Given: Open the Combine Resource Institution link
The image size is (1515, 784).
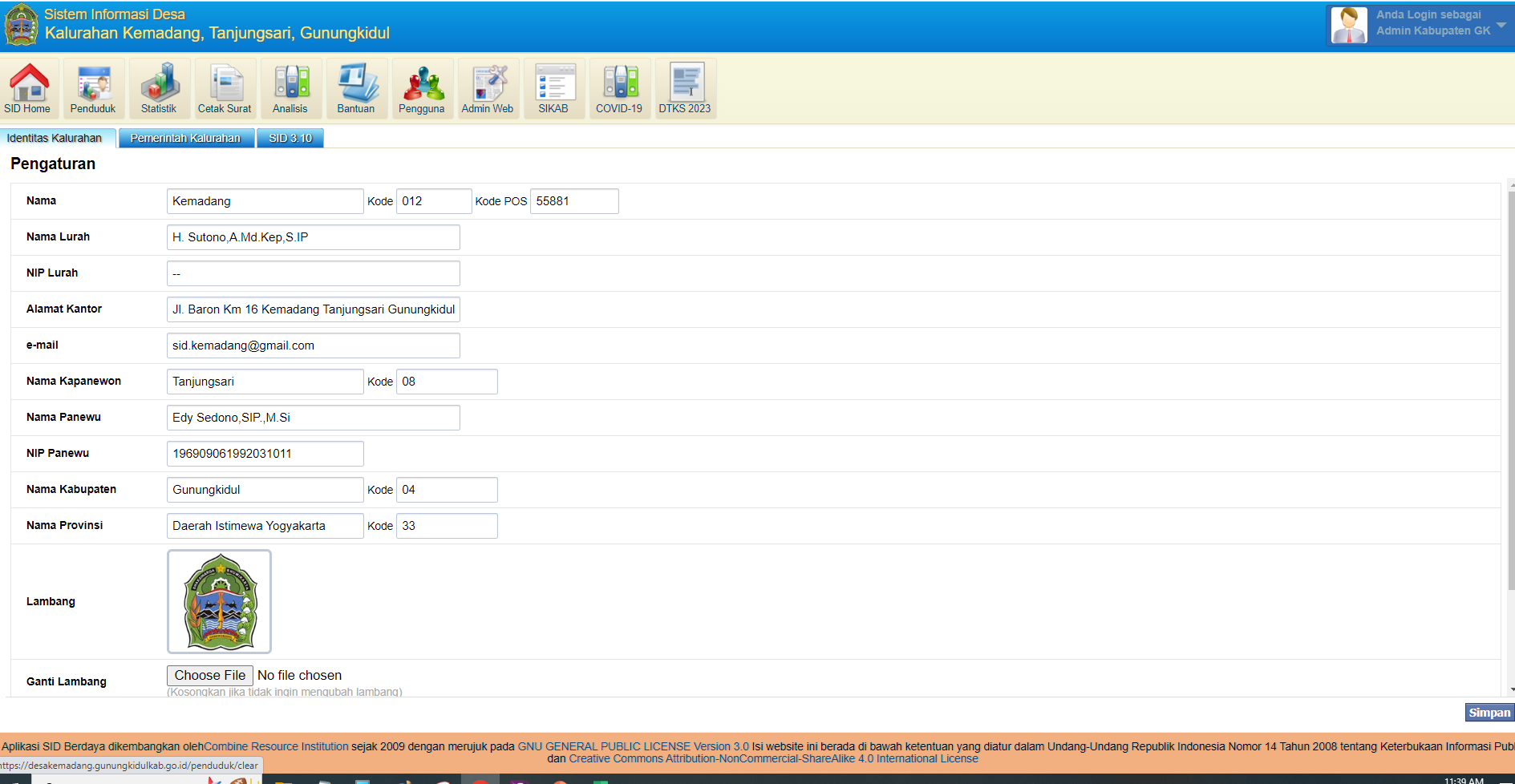Looking at the screenshot, I should [x=276, y=746].
